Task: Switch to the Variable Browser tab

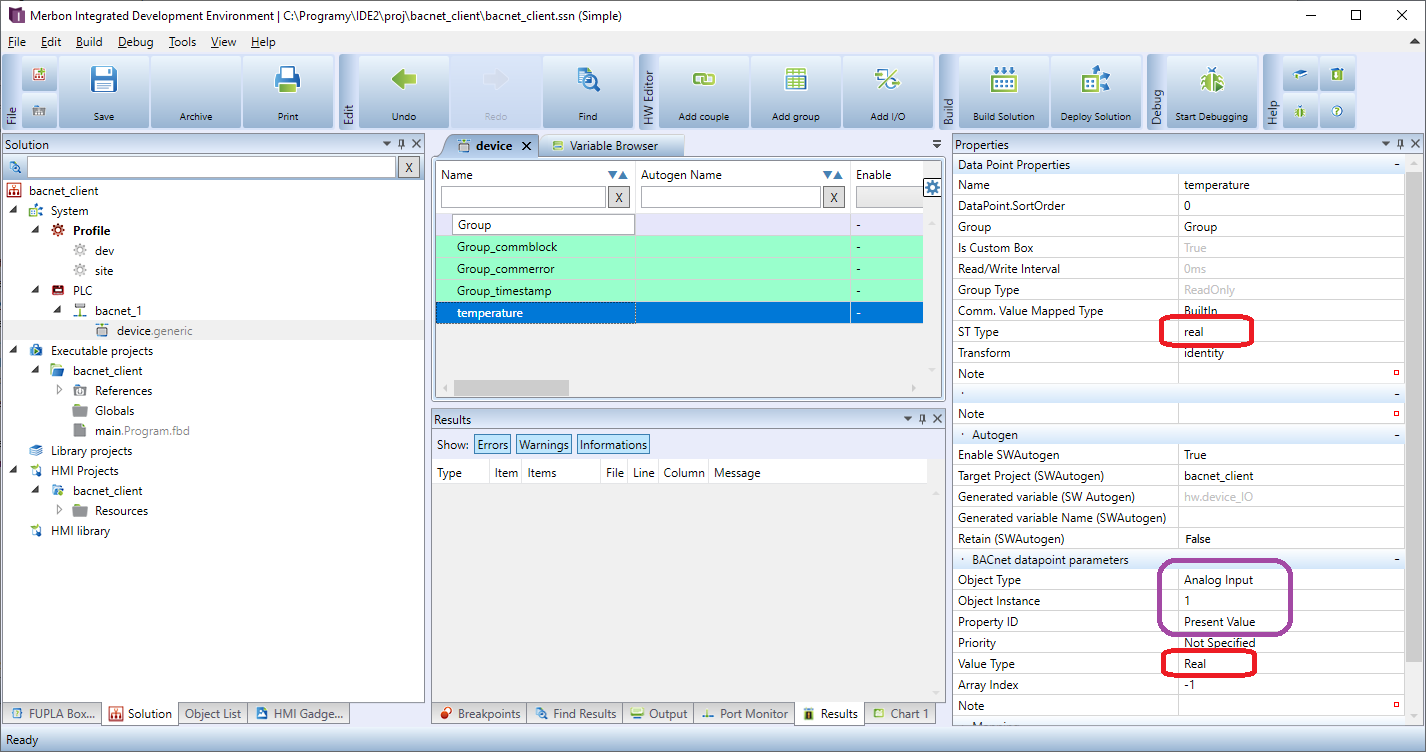Action: pyautogui.click(x=612, y=145)
